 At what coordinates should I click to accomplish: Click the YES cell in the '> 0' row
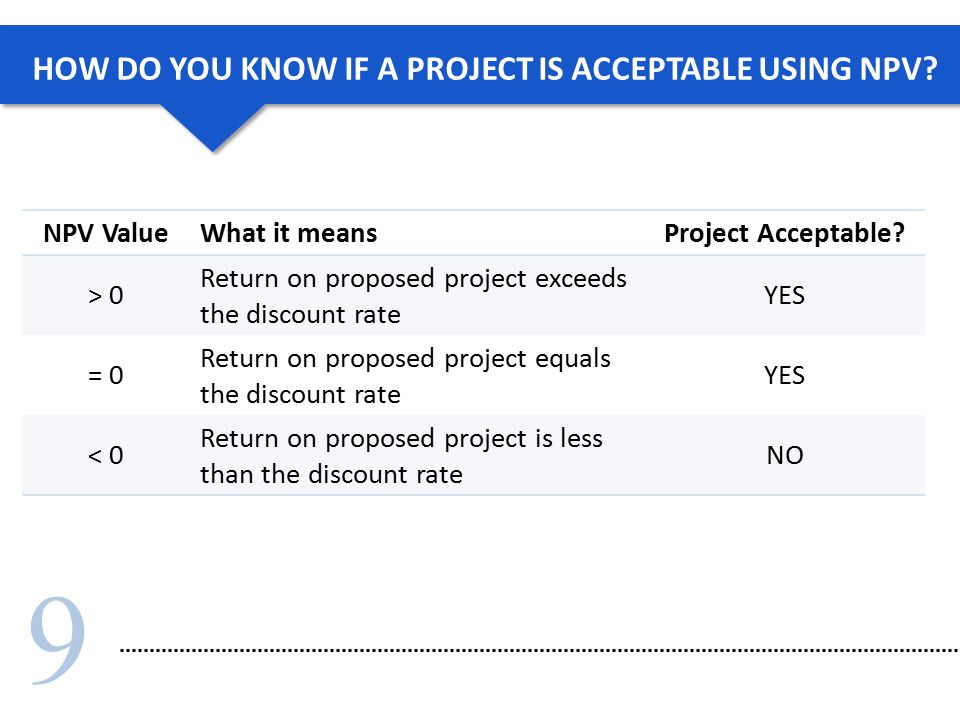click(784, 296)
